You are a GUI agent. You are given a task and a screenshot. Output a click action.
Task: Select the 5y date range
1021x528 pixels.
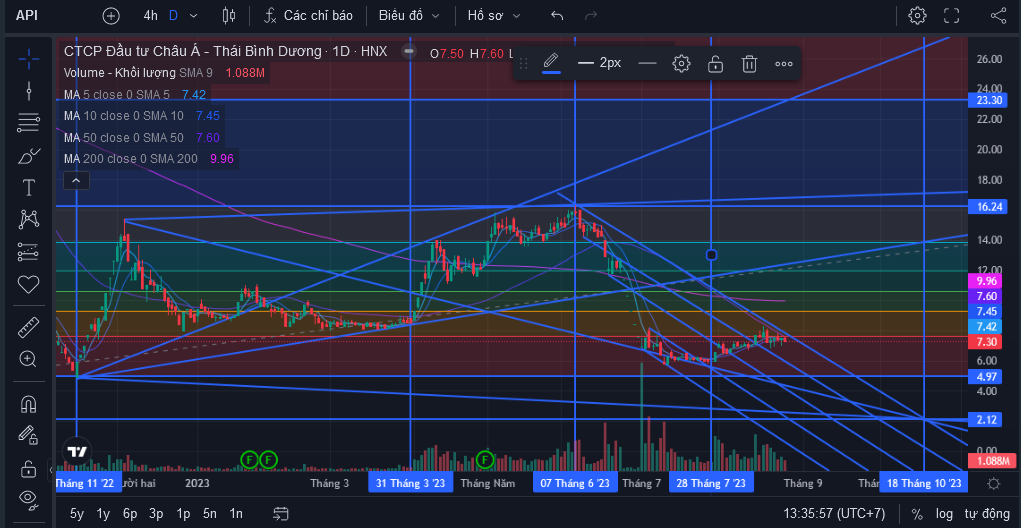click(x=77, y=514)
